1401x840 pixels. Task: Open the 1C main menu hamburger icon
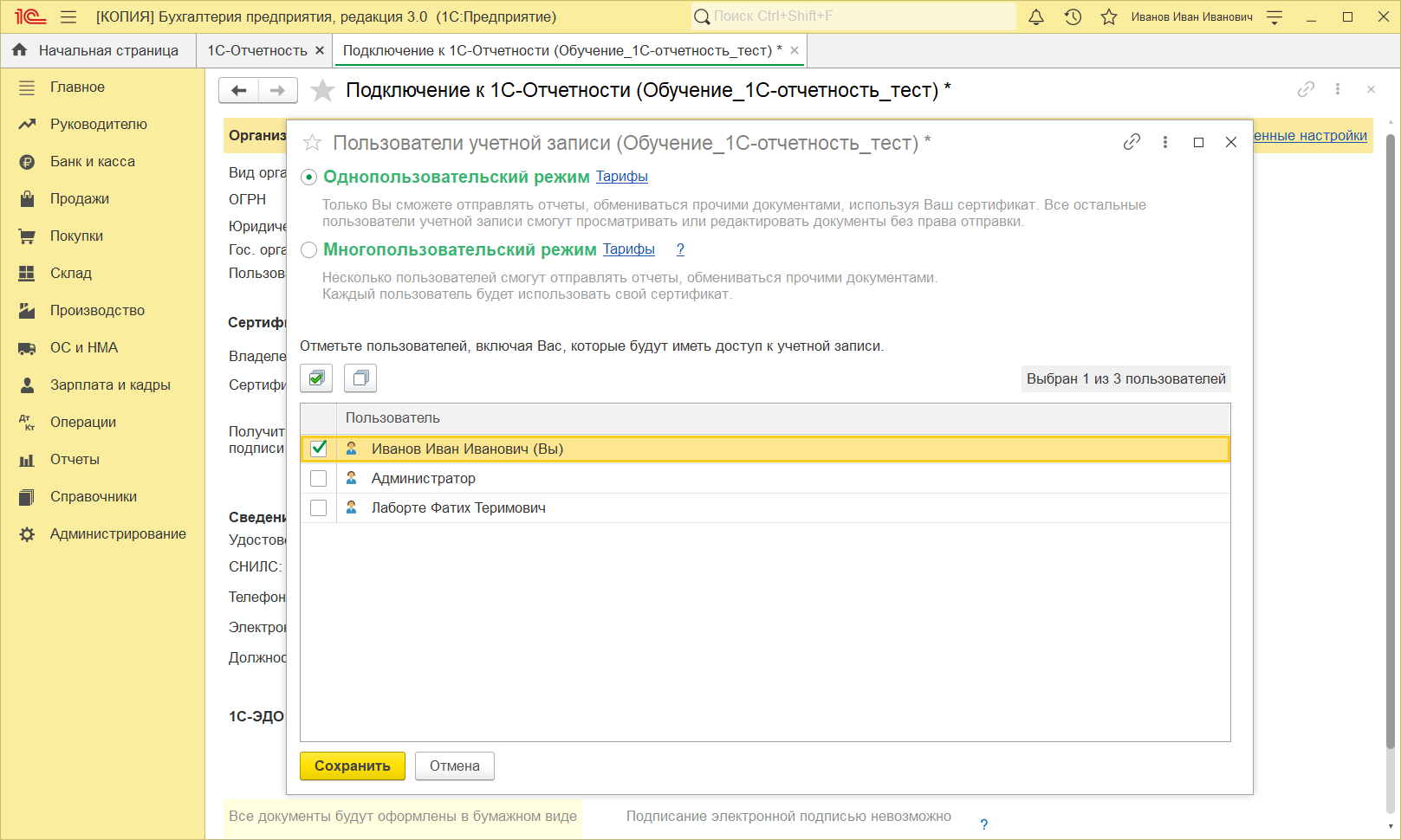[68, 16]
